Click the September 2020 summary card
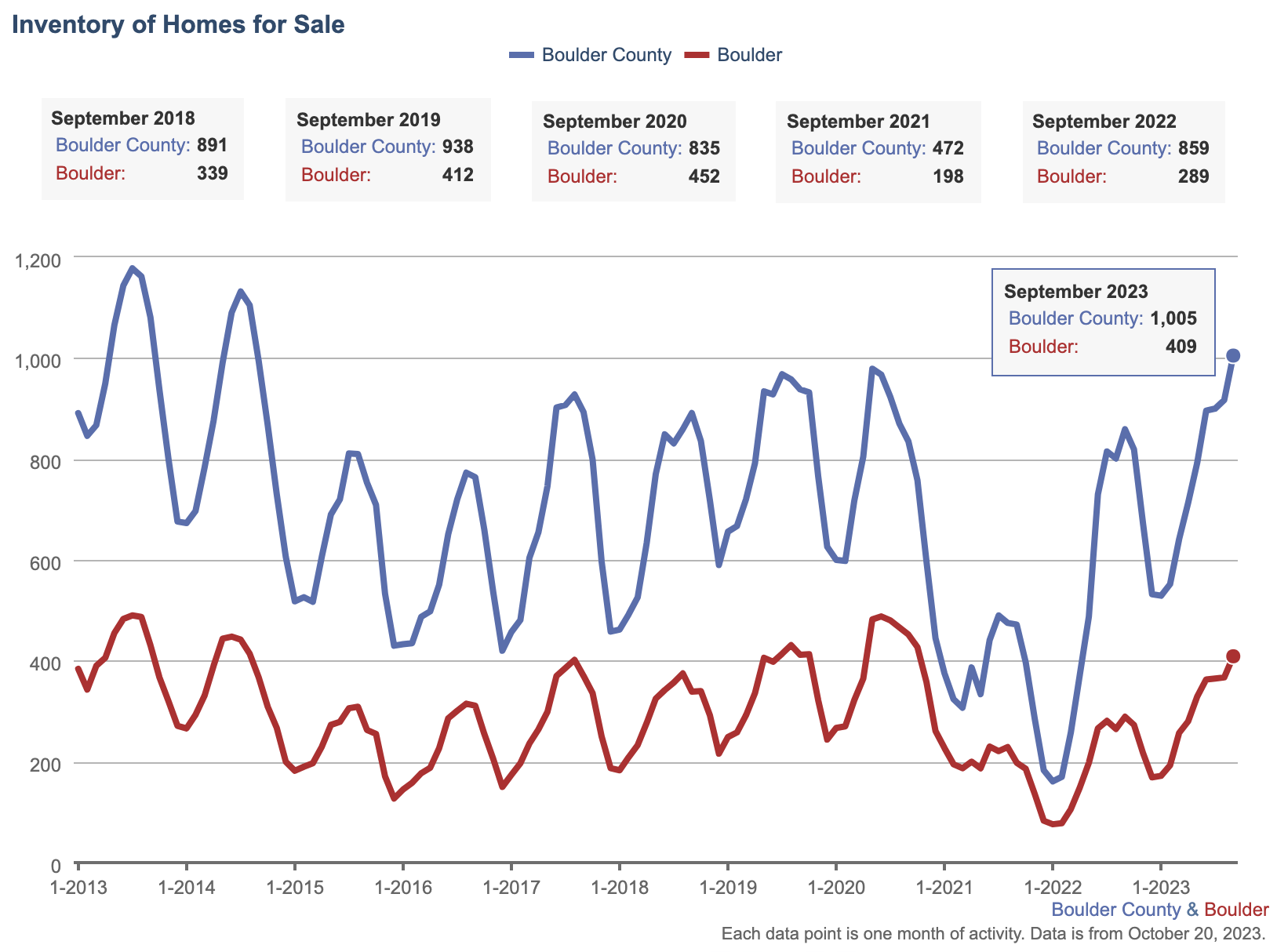This screenshot has height=952, width=1277. pos(633,151)
